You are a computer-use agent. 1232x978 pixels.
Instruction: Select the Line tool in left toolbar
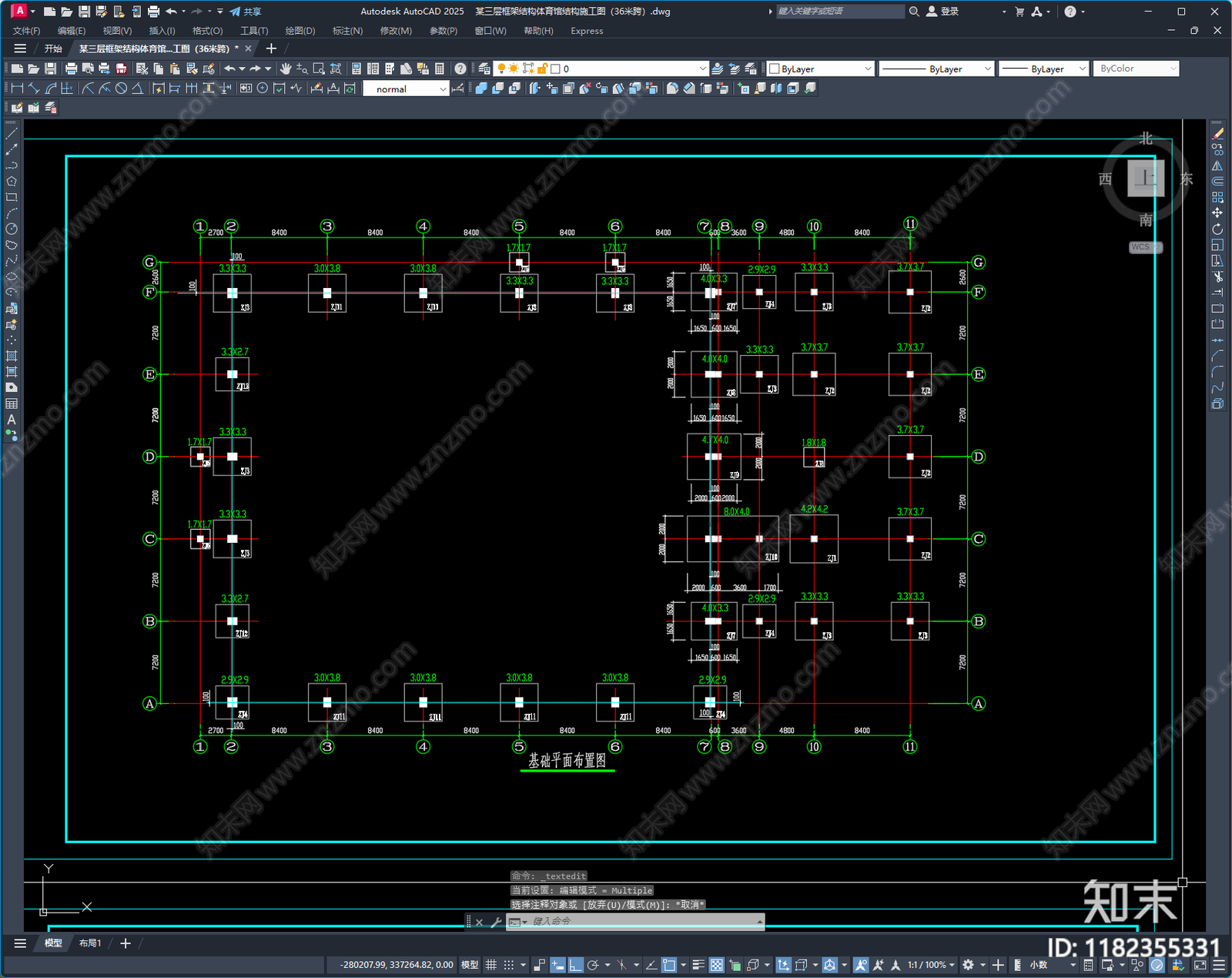[x=12, y=134]
